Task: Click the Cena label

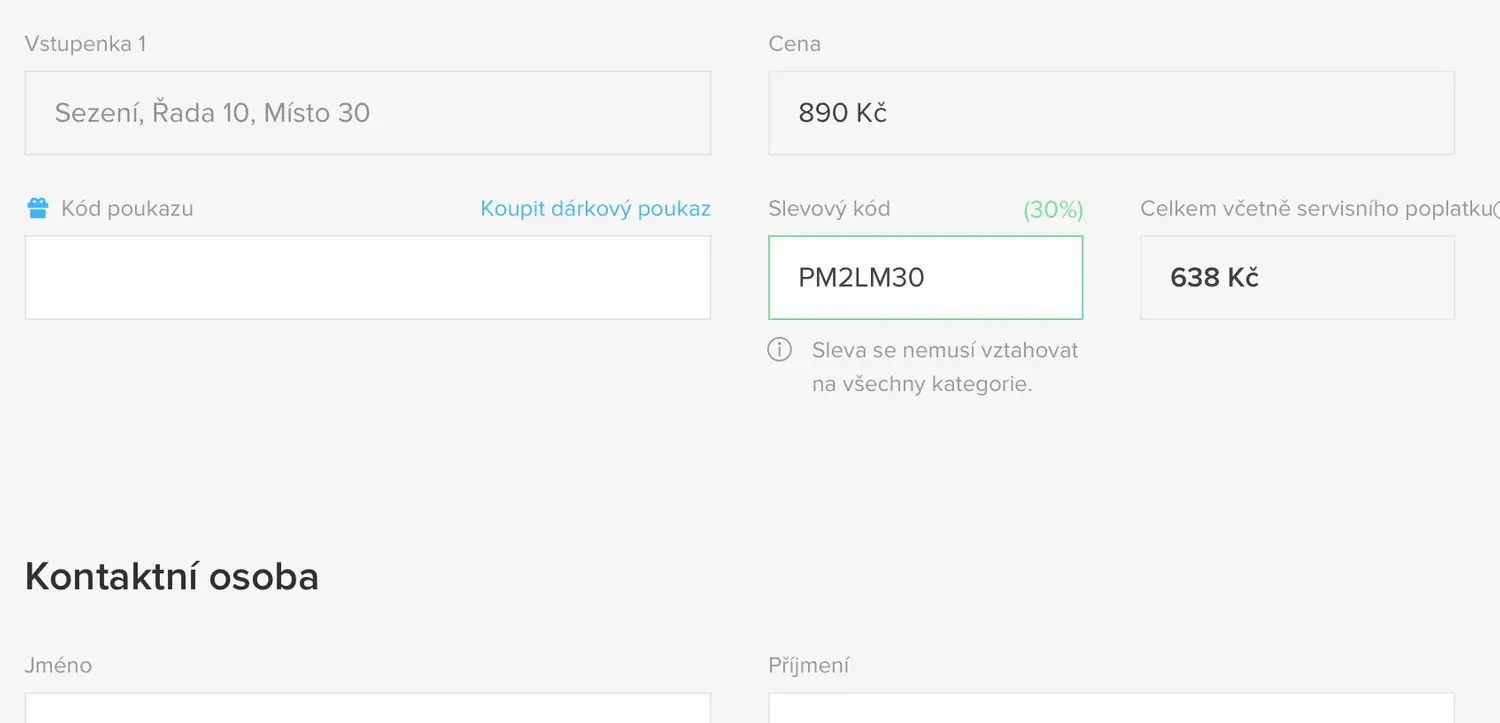Action: tap(794, 44)
